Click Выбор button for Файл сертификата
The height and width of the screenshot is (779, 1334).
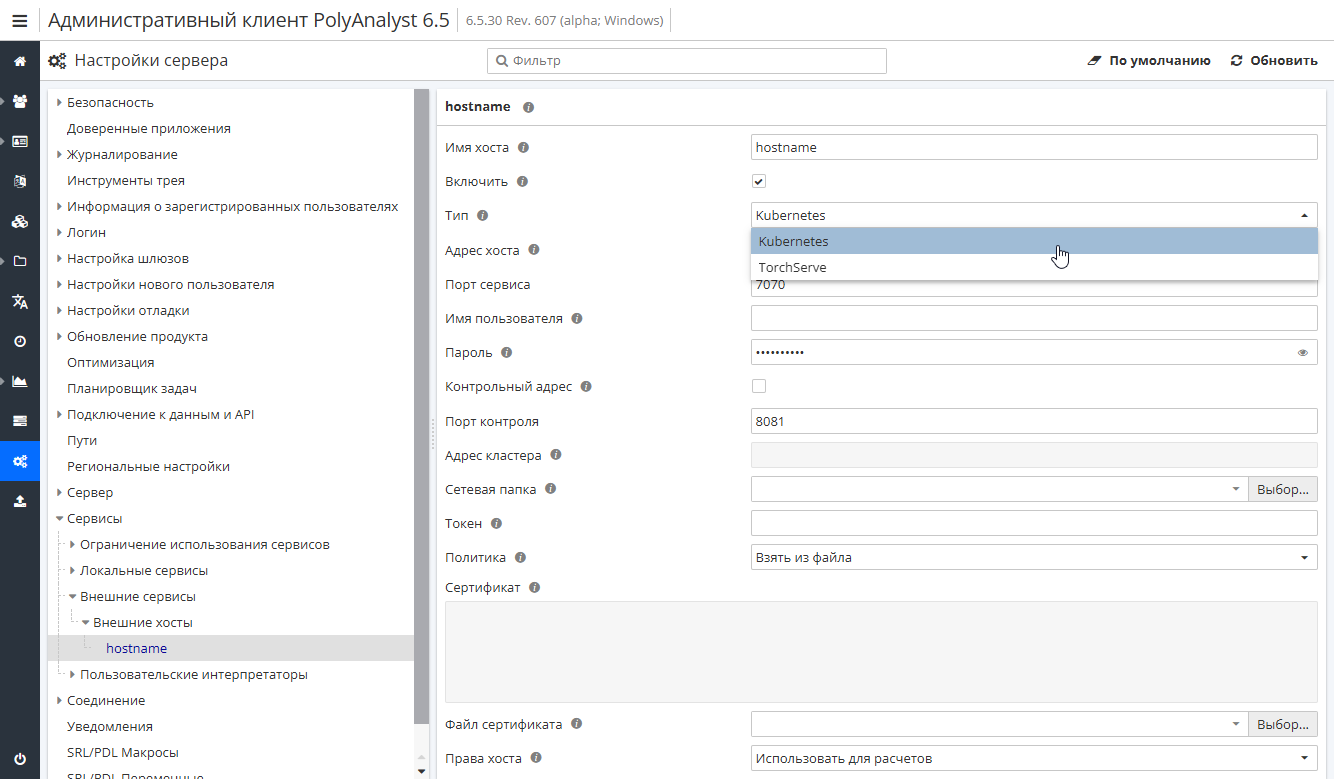click(1282, 725)
